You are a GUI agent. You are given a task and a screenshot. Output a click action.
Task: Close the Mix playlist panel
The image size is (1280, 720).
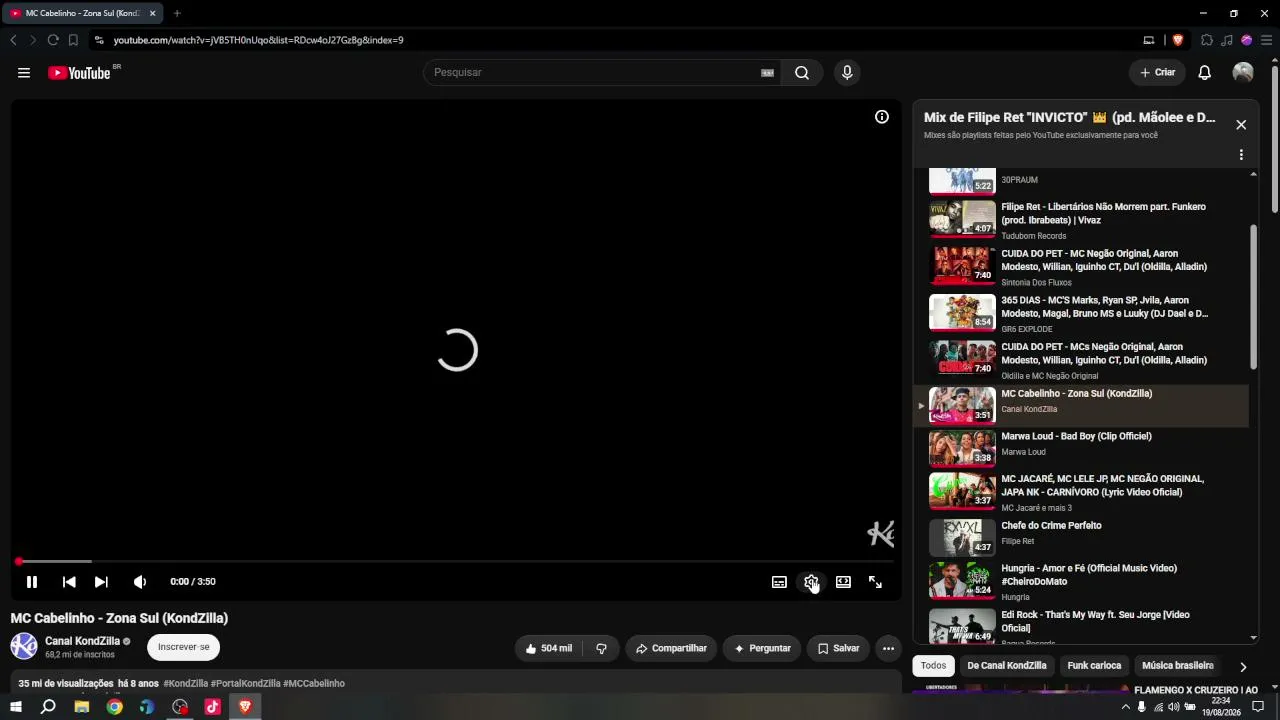click(1241, 125)
